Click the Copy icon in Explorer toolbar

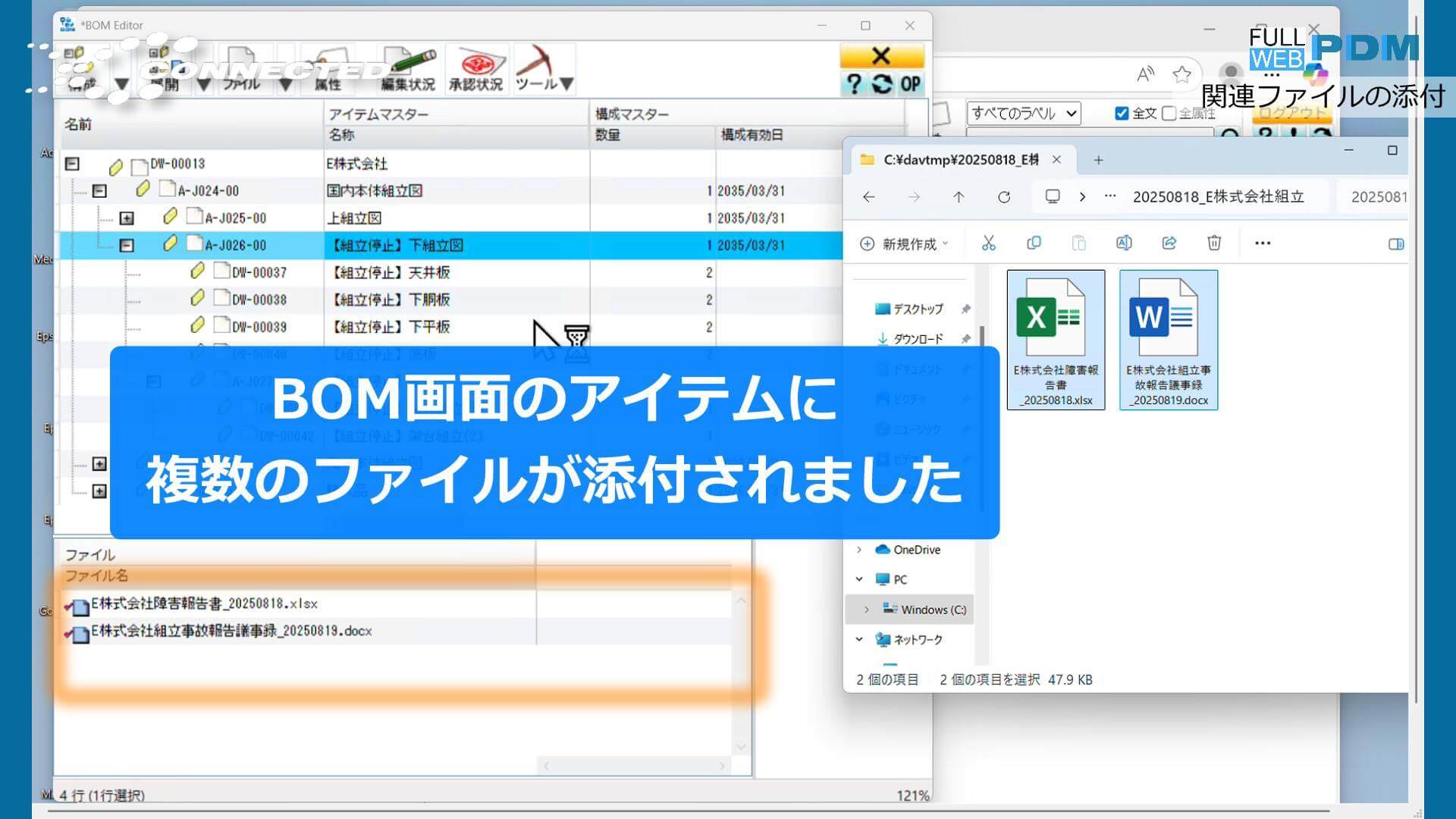[x=1033, y=243]
